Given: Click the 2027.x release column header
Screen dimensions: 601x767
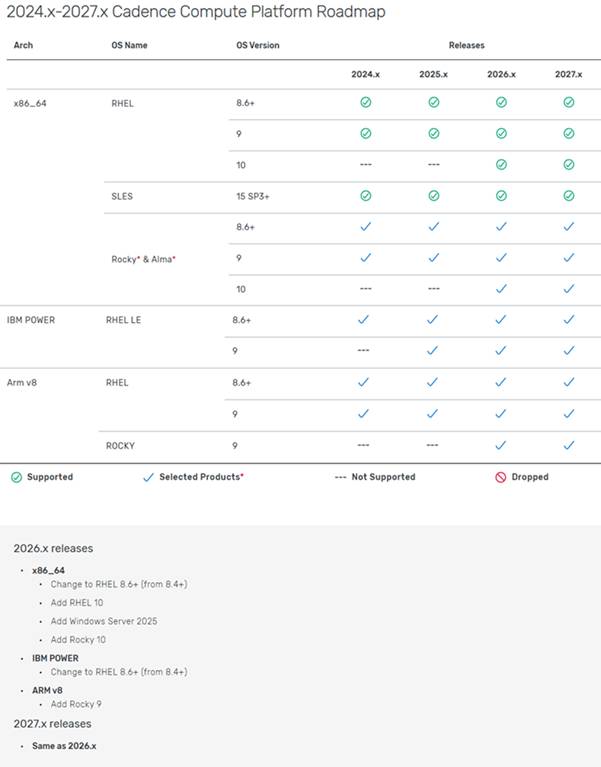Looking at the screenshot, I should (568, 74).
